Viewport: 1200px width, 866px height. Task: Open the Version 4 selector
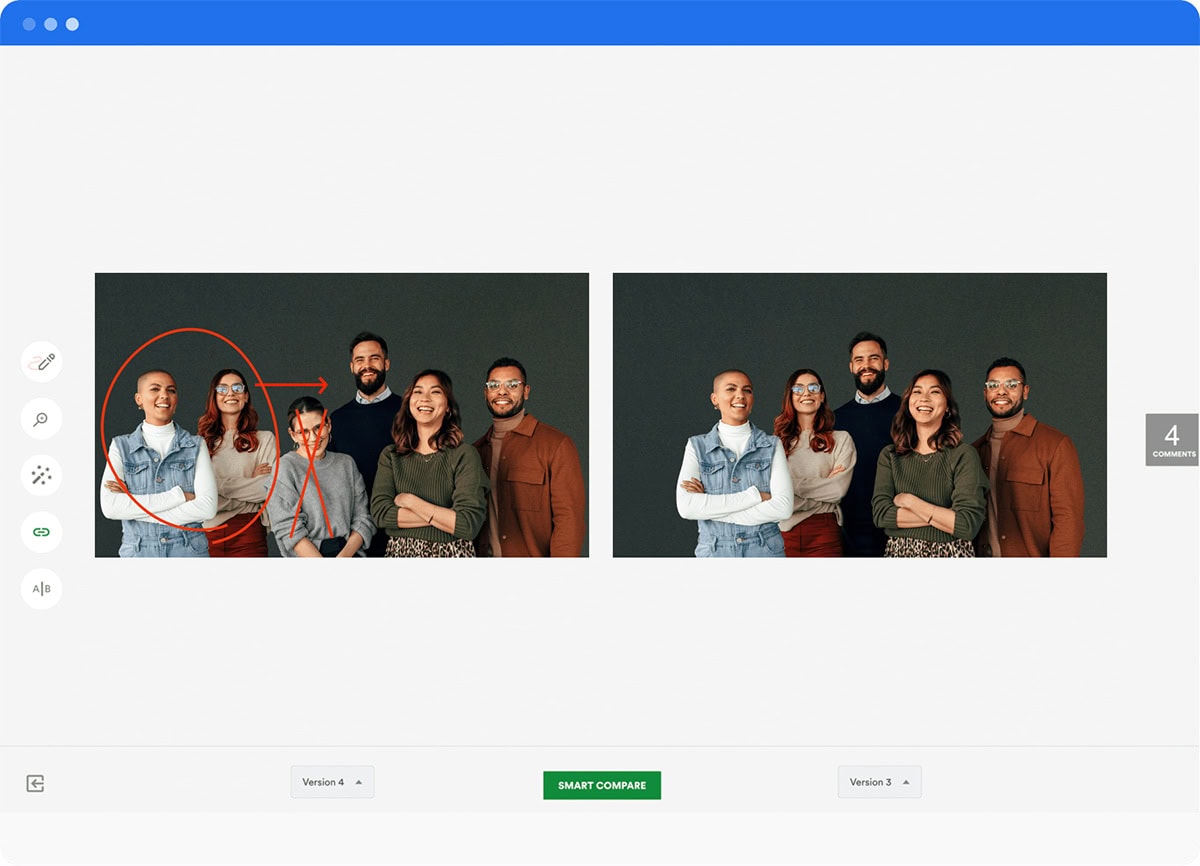point(331,781)
